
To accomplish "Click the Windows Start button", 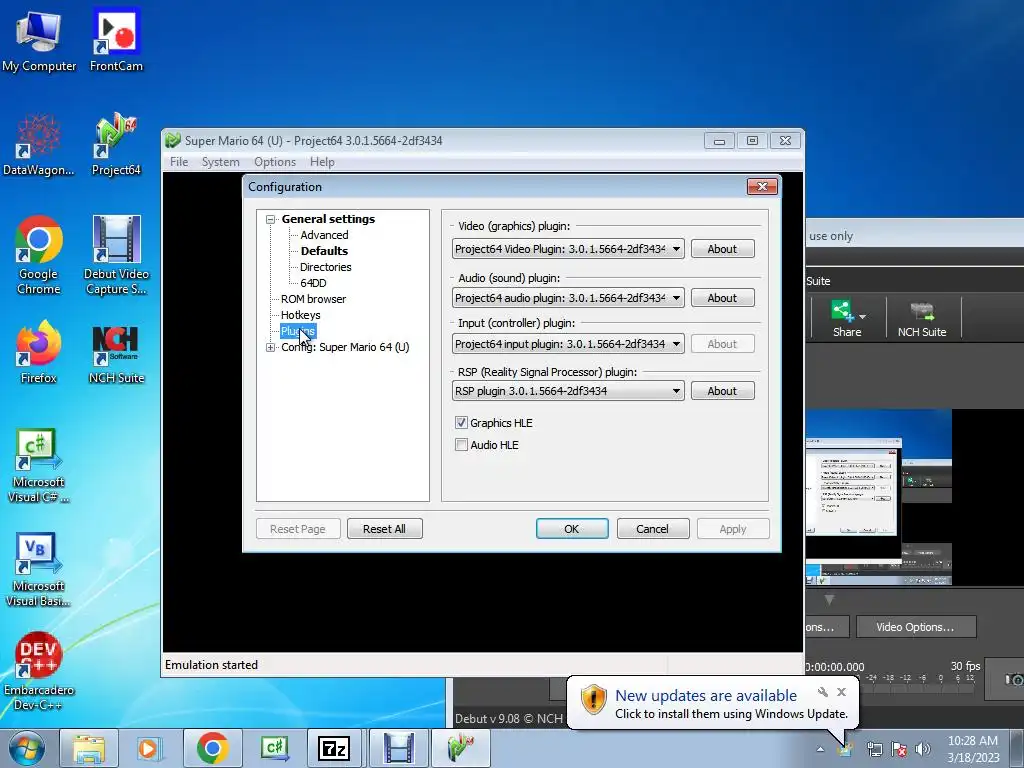I will click(26, 748).
